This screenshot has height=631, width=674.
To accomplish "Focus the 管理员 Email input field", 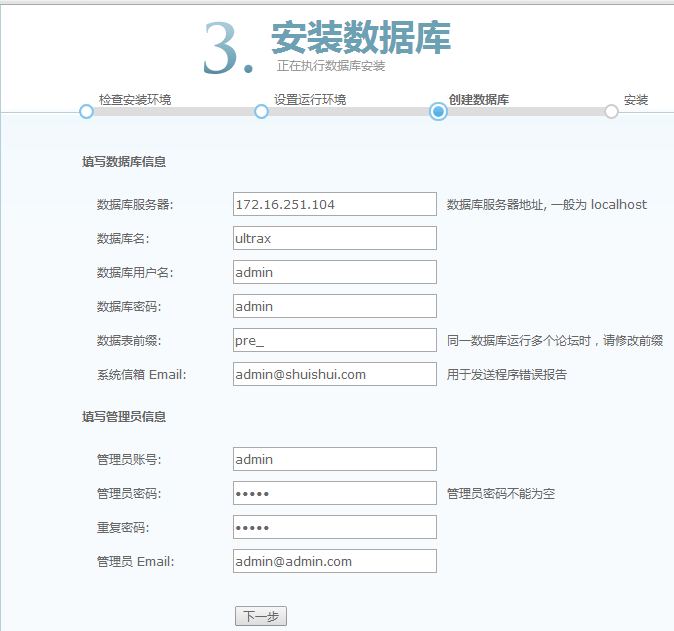I will pos(335,561).
